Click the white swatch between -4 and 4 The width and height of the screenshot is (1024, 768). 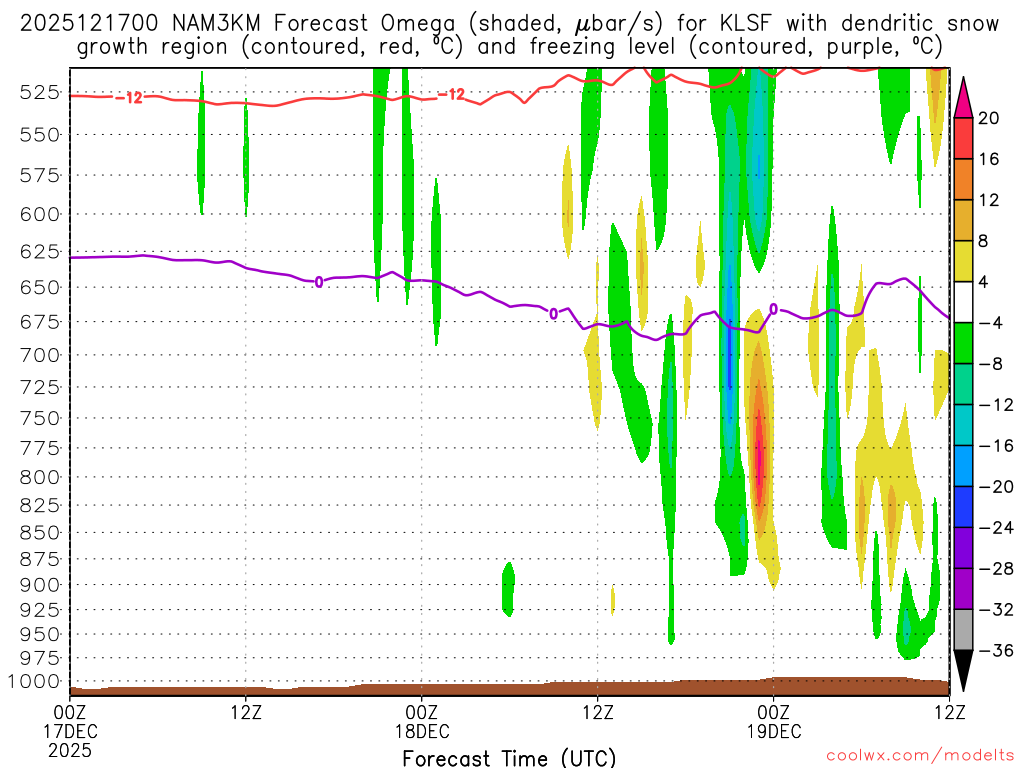click(x=963, y=302)
